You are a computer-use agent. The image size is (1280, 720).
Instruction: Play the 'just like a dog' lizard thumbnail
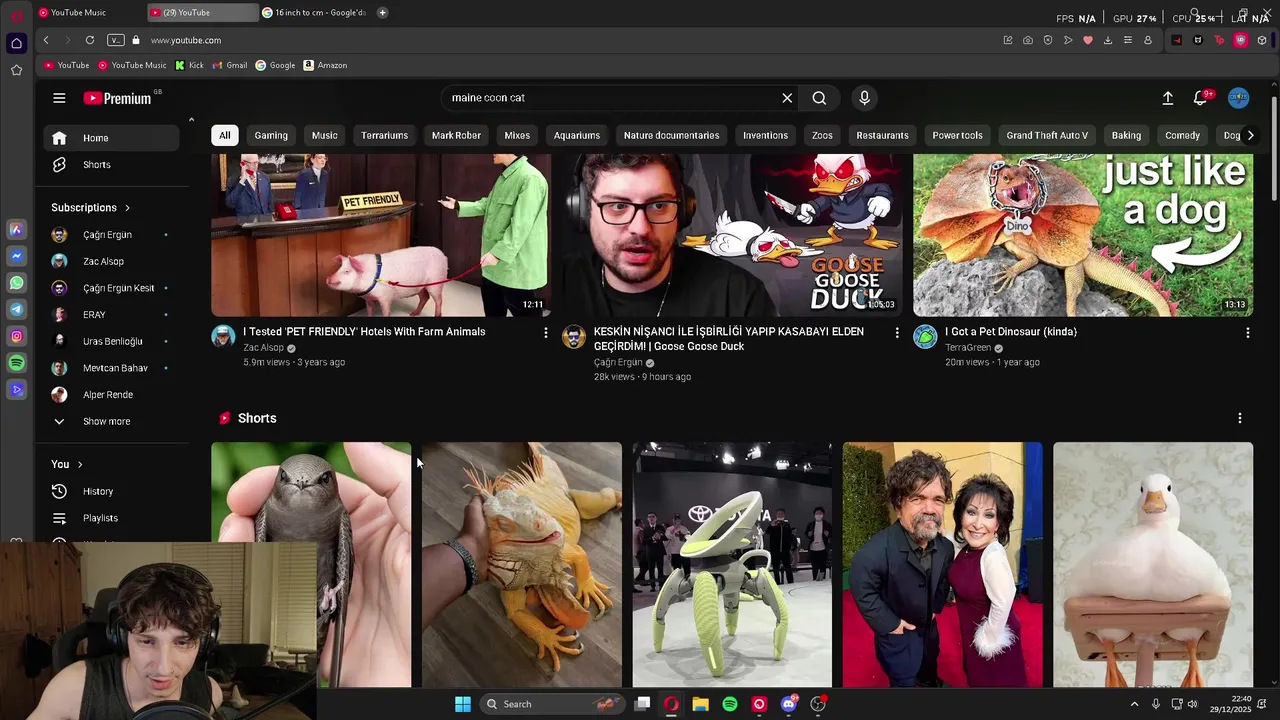click(x=1083, y=235)
